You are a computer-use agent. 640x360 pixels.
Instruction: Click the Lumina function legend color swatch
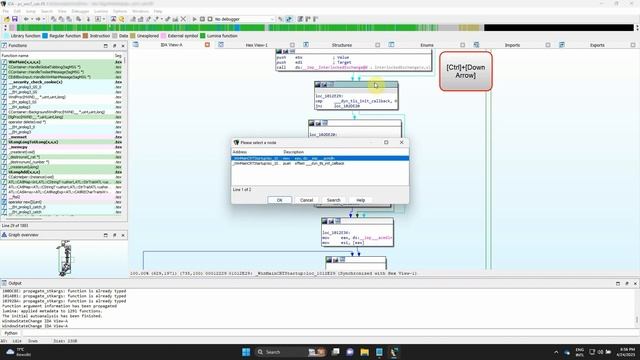tap(203, 36)
